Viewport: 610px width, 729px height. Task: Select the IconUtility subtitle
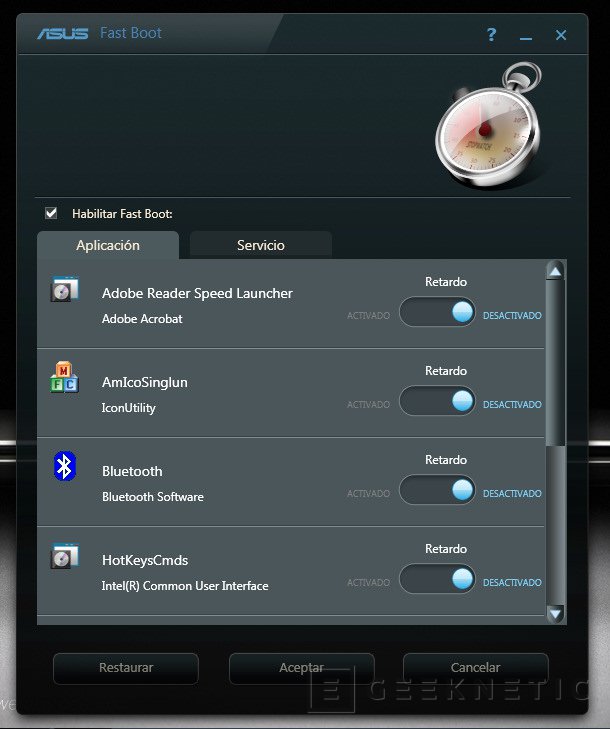128,408
